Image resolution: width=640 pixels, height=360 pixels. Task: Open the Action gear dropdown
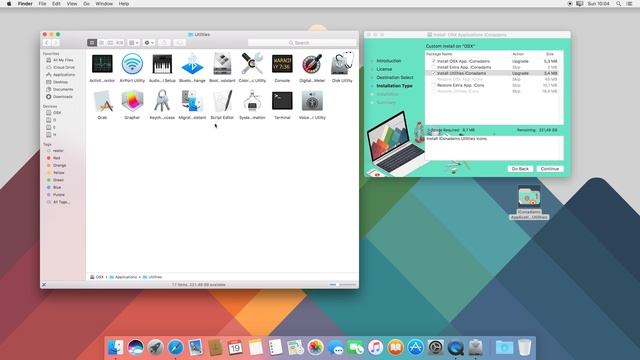[x=149, y=42]
